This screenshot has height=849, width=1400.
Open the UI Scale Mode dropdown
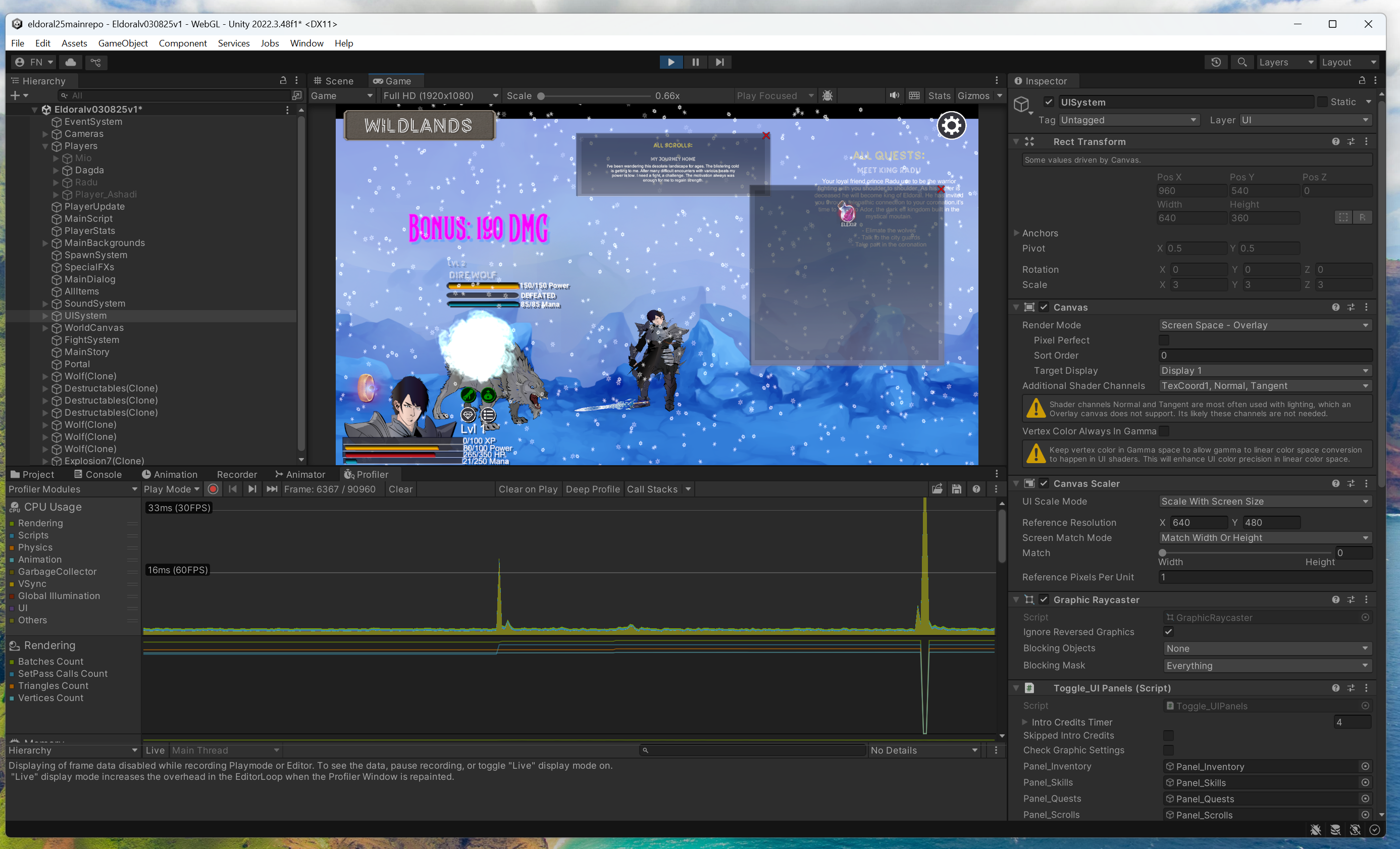click(x=1264, y=501)
